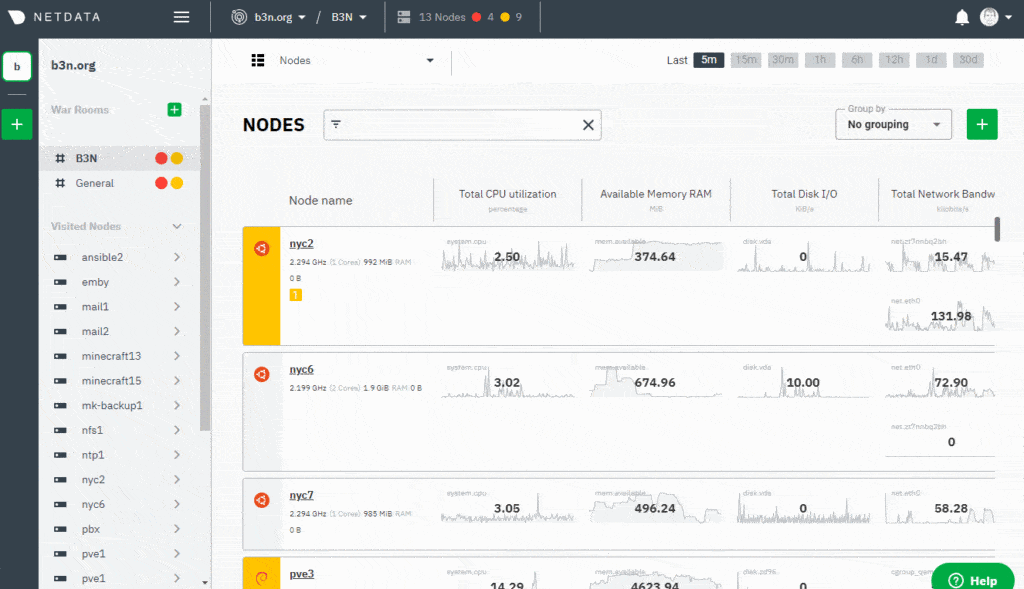Click the green add button beside Group by
The width and height of the screenshot is (1024, 589).
click(x=982, y=124)
